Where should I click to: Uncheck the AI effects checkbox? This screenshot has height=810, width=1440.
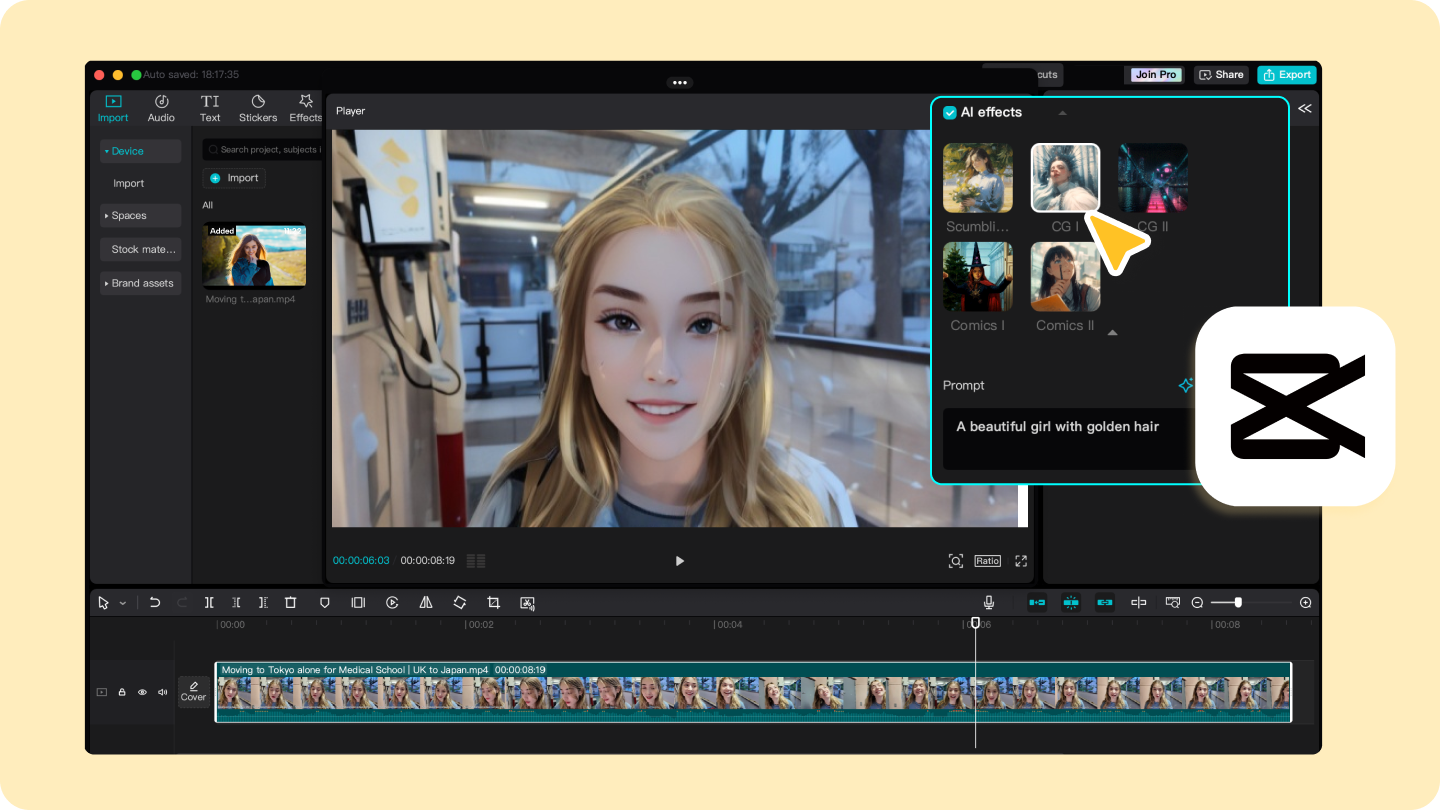point(950,113)
